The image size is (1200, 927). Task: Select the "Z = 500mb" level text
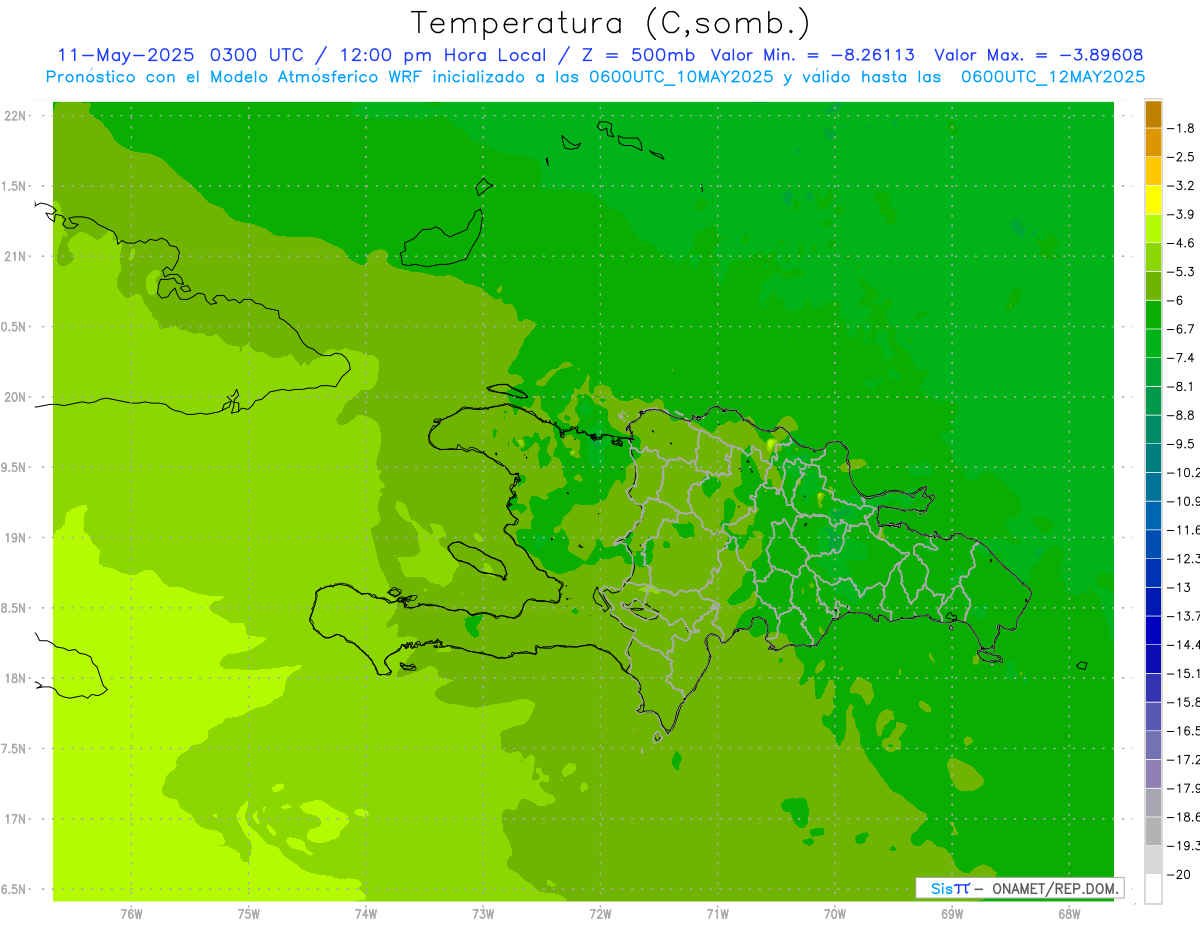click(633, 55)
